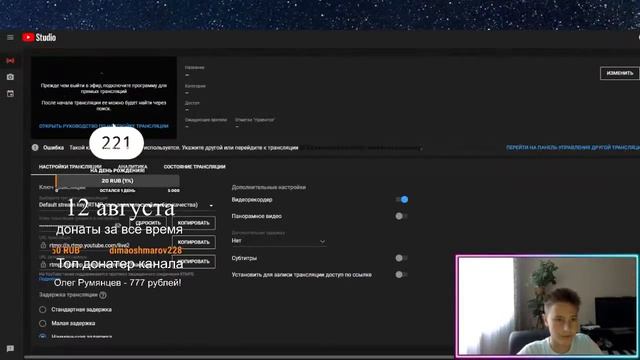Click the lock icon beside rtmp youtube URL
The width and height of the screenshot is (640, 360).
click(x=43, y=245)
